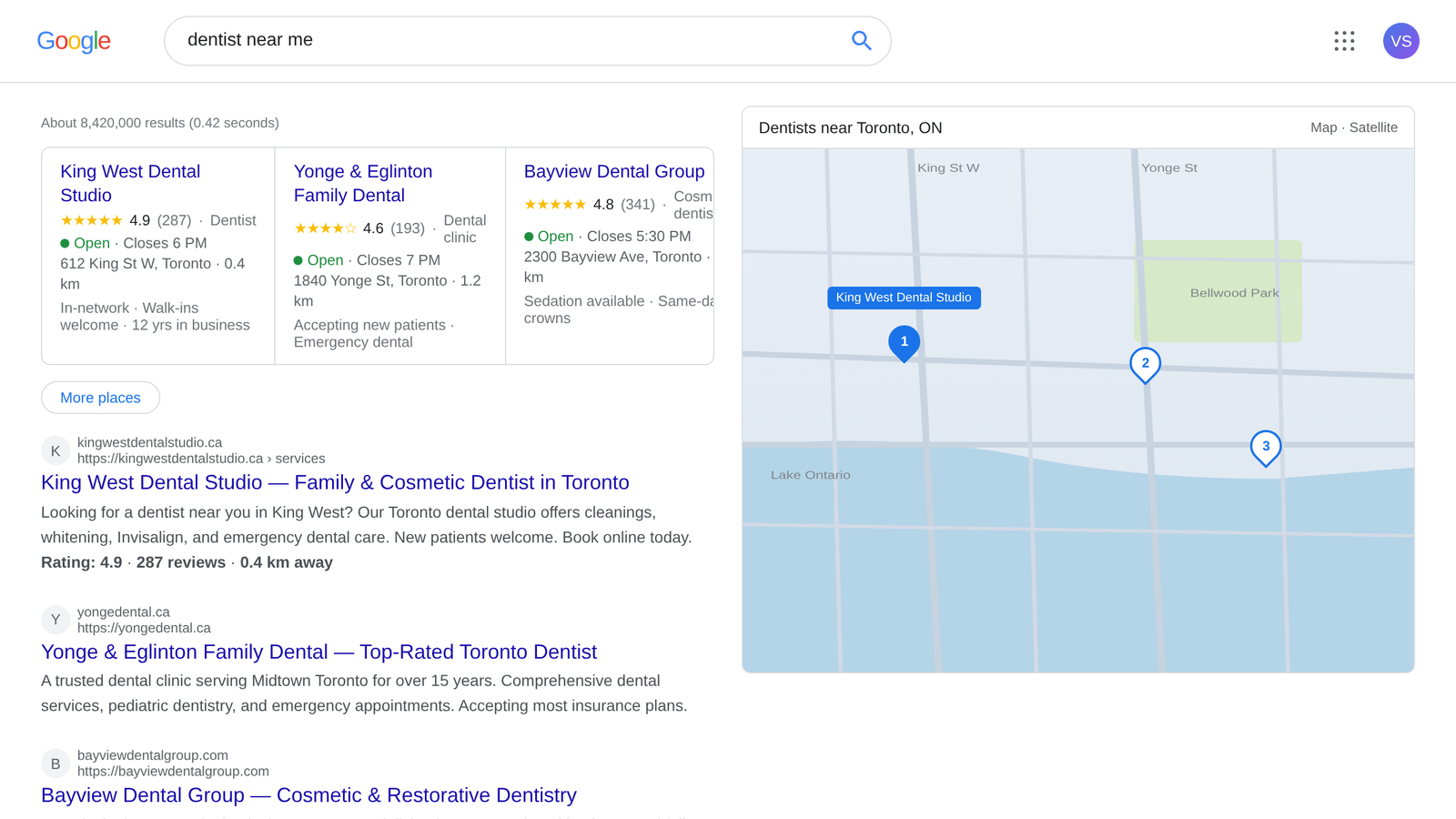Image resolution: width=1456 pixels, height=819 pixels.
Task: Click 'Open · Closes 6 PM' status
Action: click(x=134, y=243)
